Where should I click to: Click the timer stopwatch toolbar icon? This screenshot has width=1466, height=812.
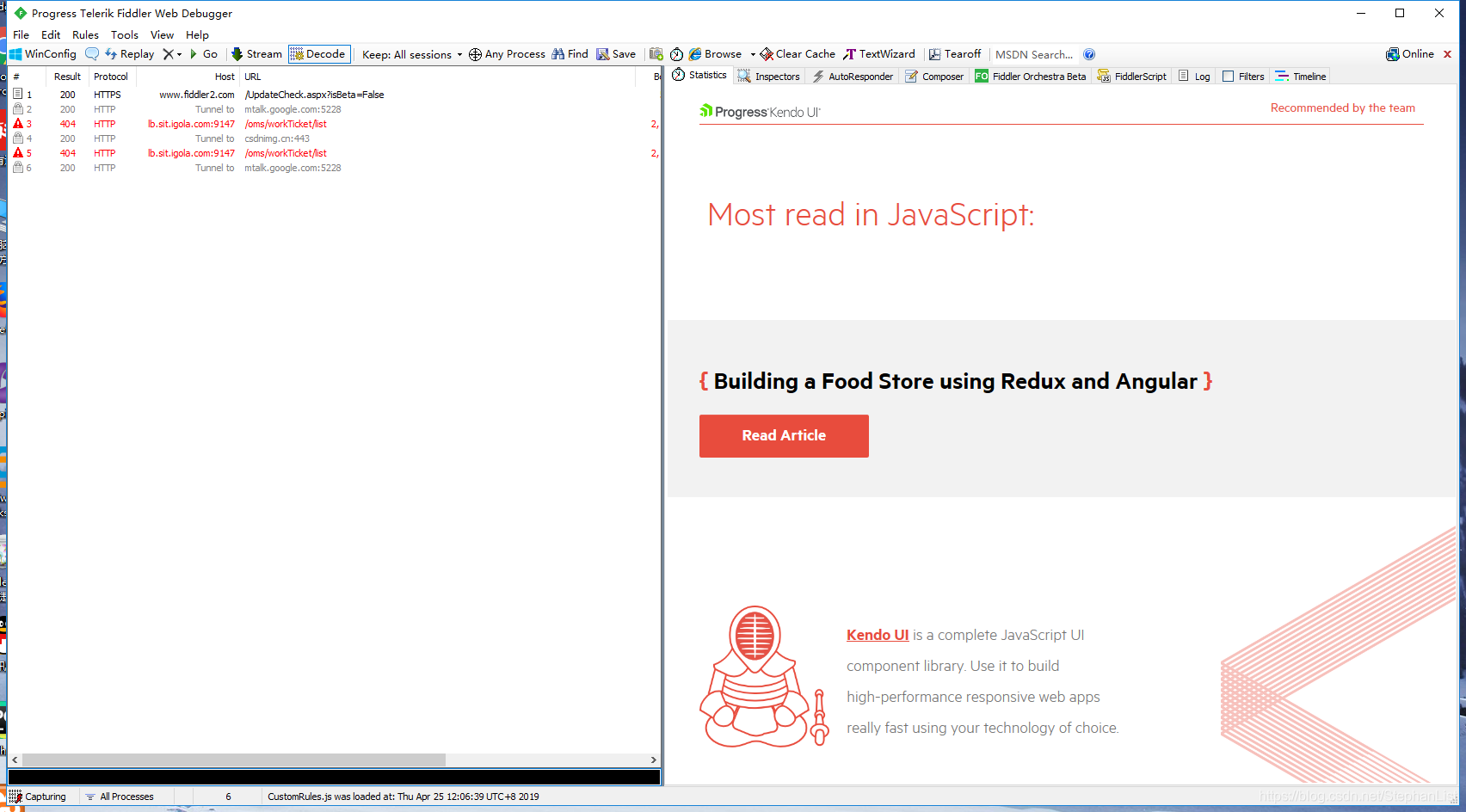677,54
